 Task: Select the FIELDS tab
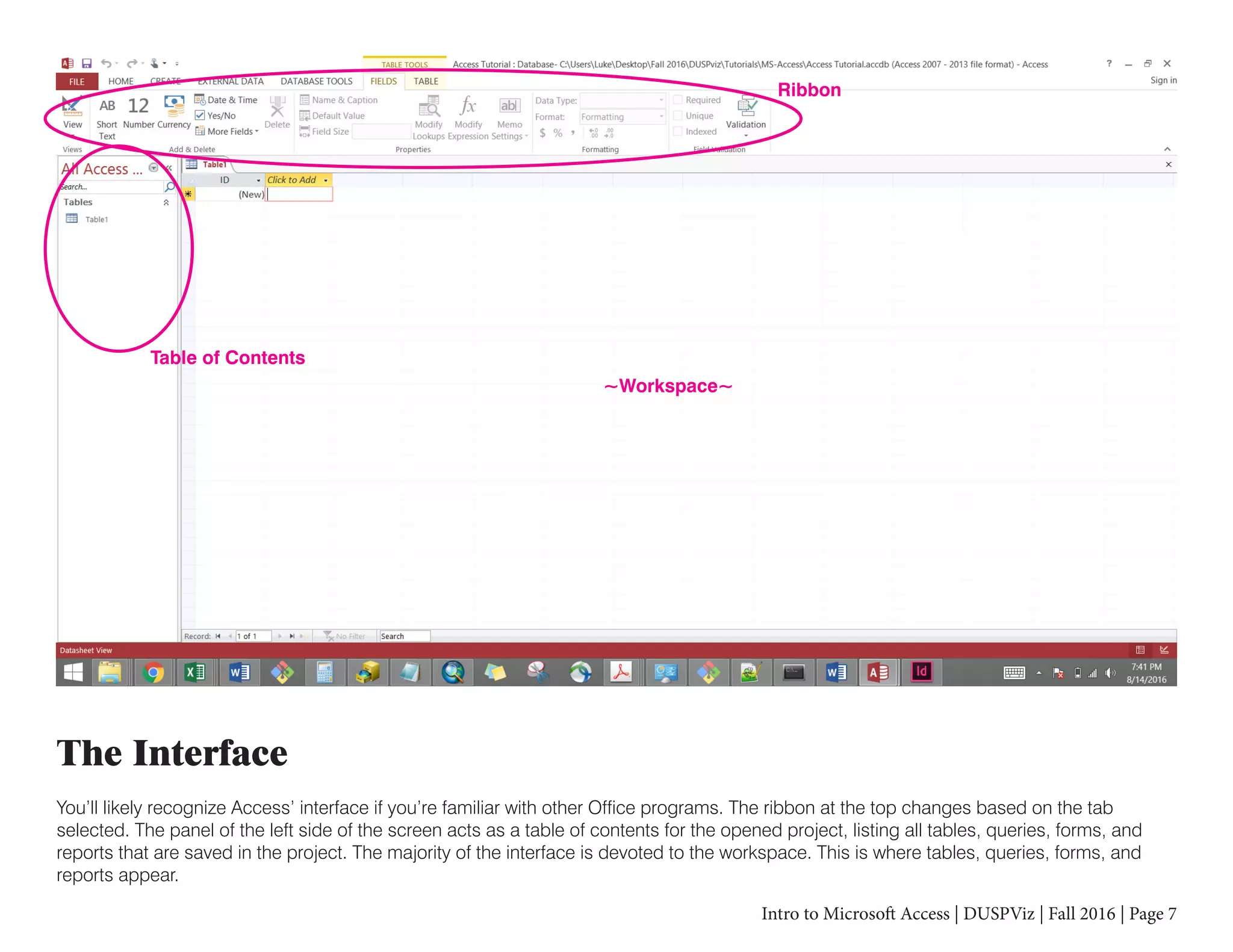tap(384, 81)
